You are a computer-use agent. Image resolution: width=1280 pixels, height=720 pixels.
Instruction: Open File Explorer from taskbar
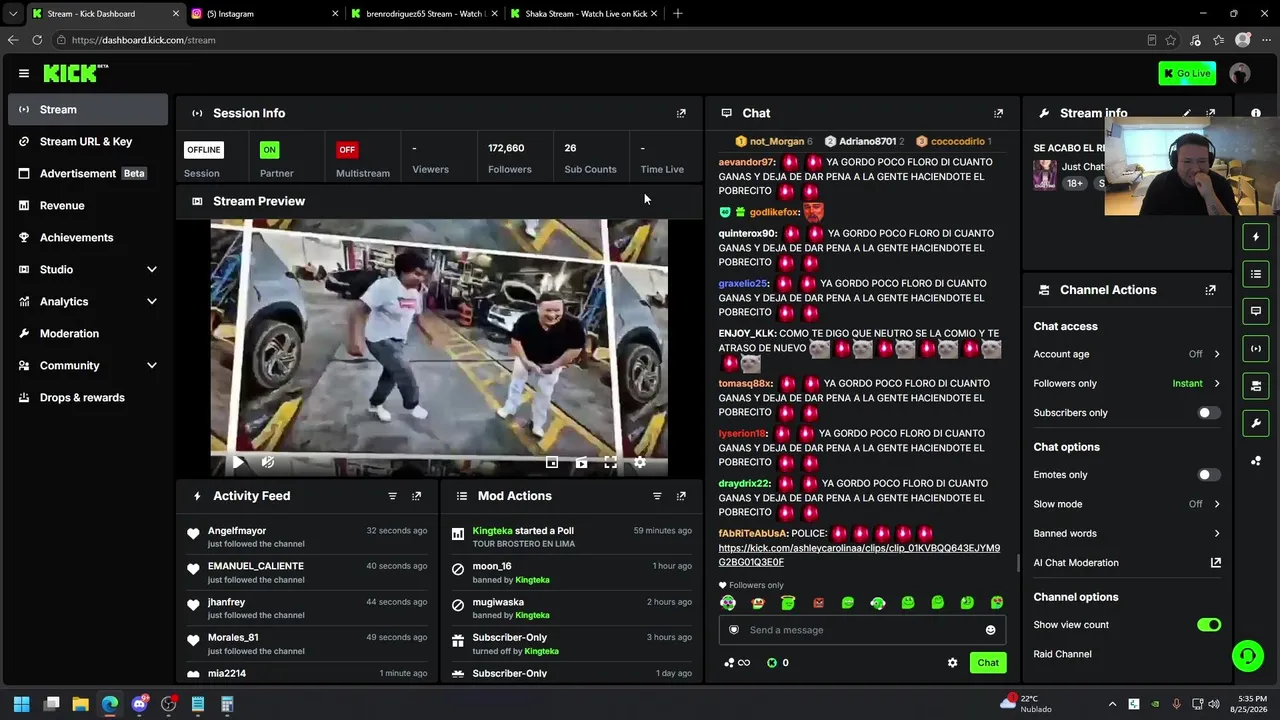click(x=81, y=704)
